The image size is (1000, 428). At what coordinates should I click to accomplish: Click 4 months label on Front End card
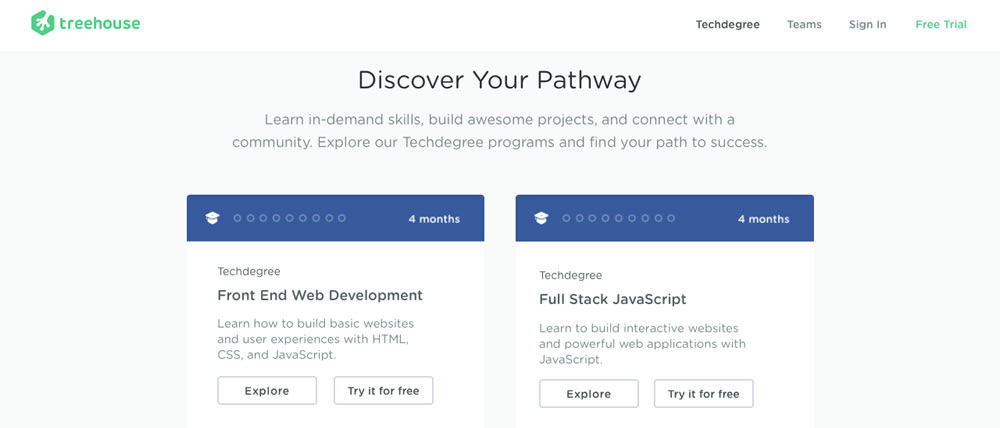click(434, 219)
